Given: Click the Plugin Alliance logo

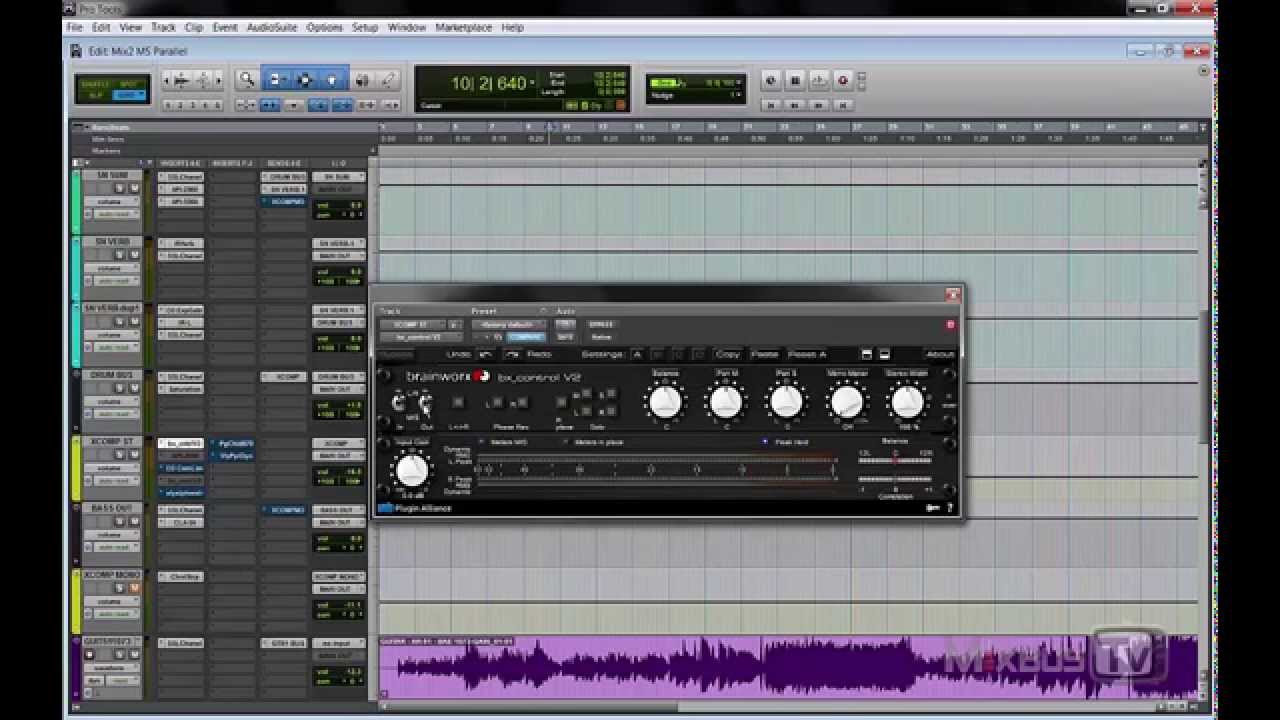Looking at the screenshot, I should pyautogui.click(x=415, y=508).
